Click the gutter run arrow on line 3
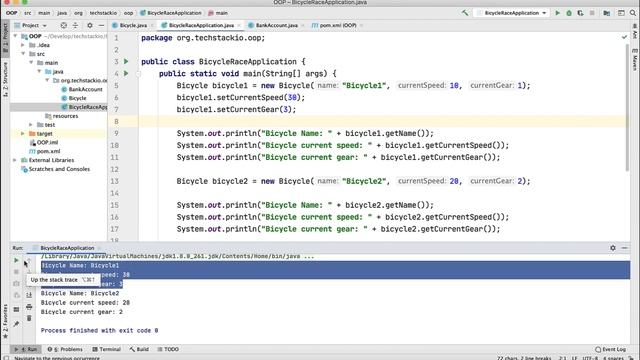Image resolution: width=640 pixels, height=360 pixels. [126, 62]
